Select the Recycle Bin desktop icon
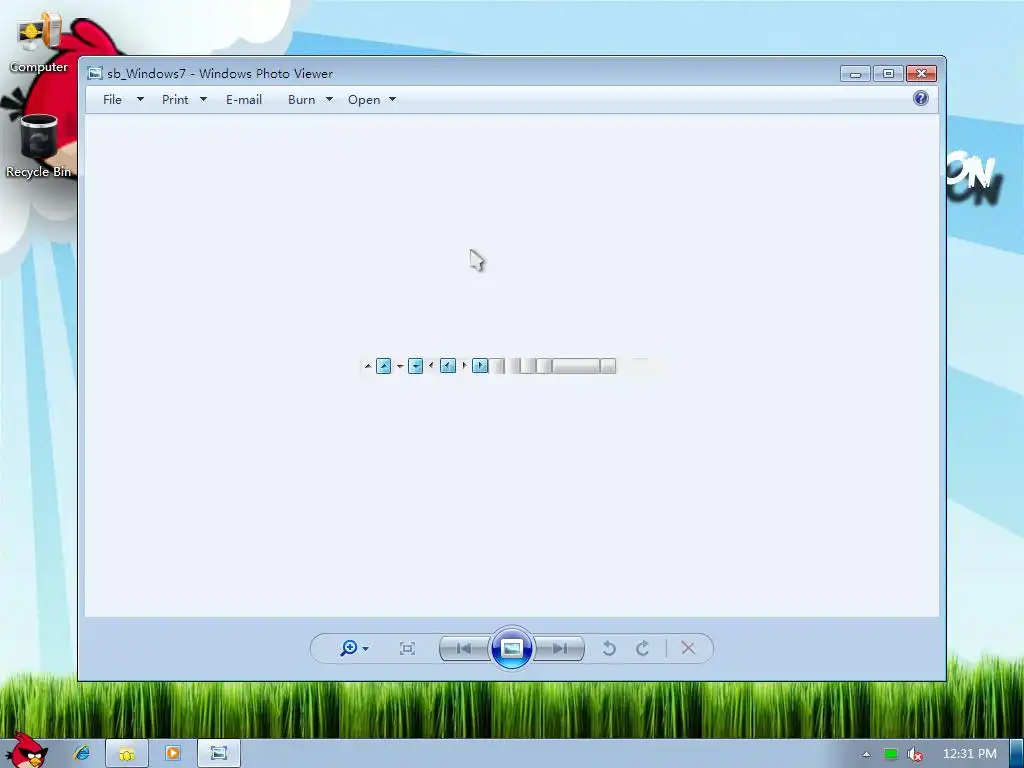 pos(39,146)
